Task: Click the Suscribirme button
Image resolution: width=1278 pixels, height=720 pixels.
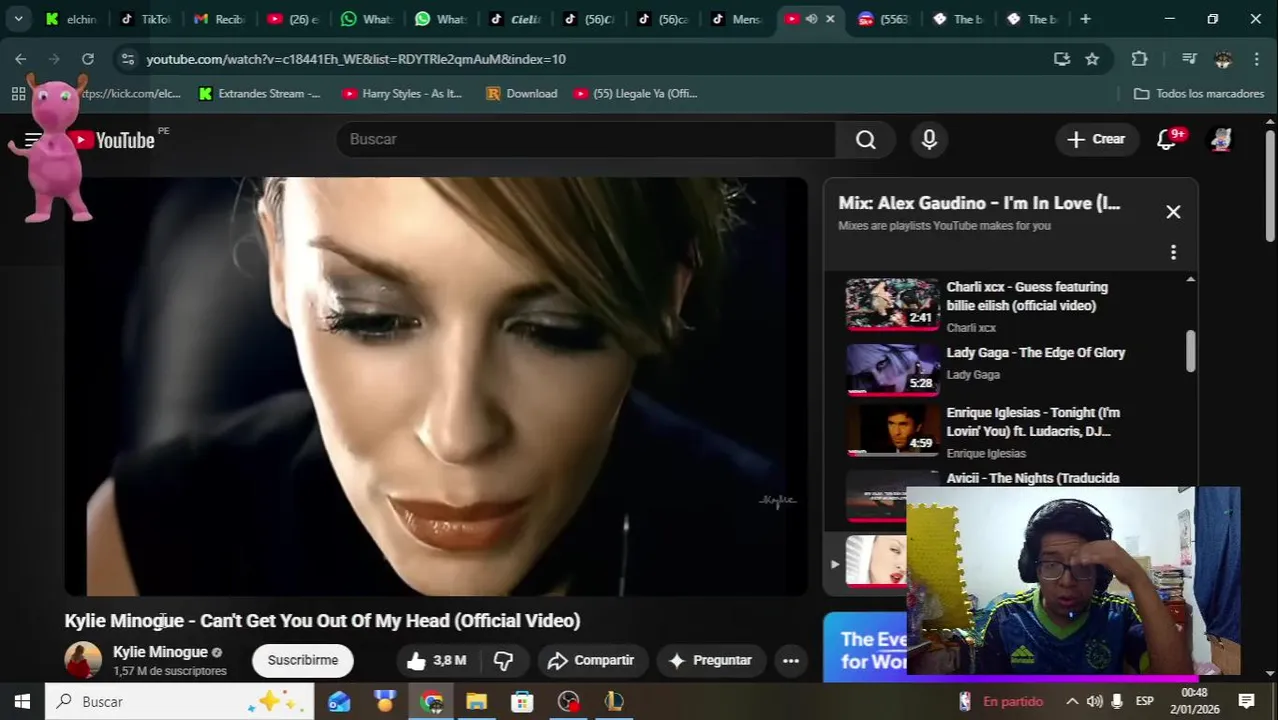Action: (x=303, y=660)
